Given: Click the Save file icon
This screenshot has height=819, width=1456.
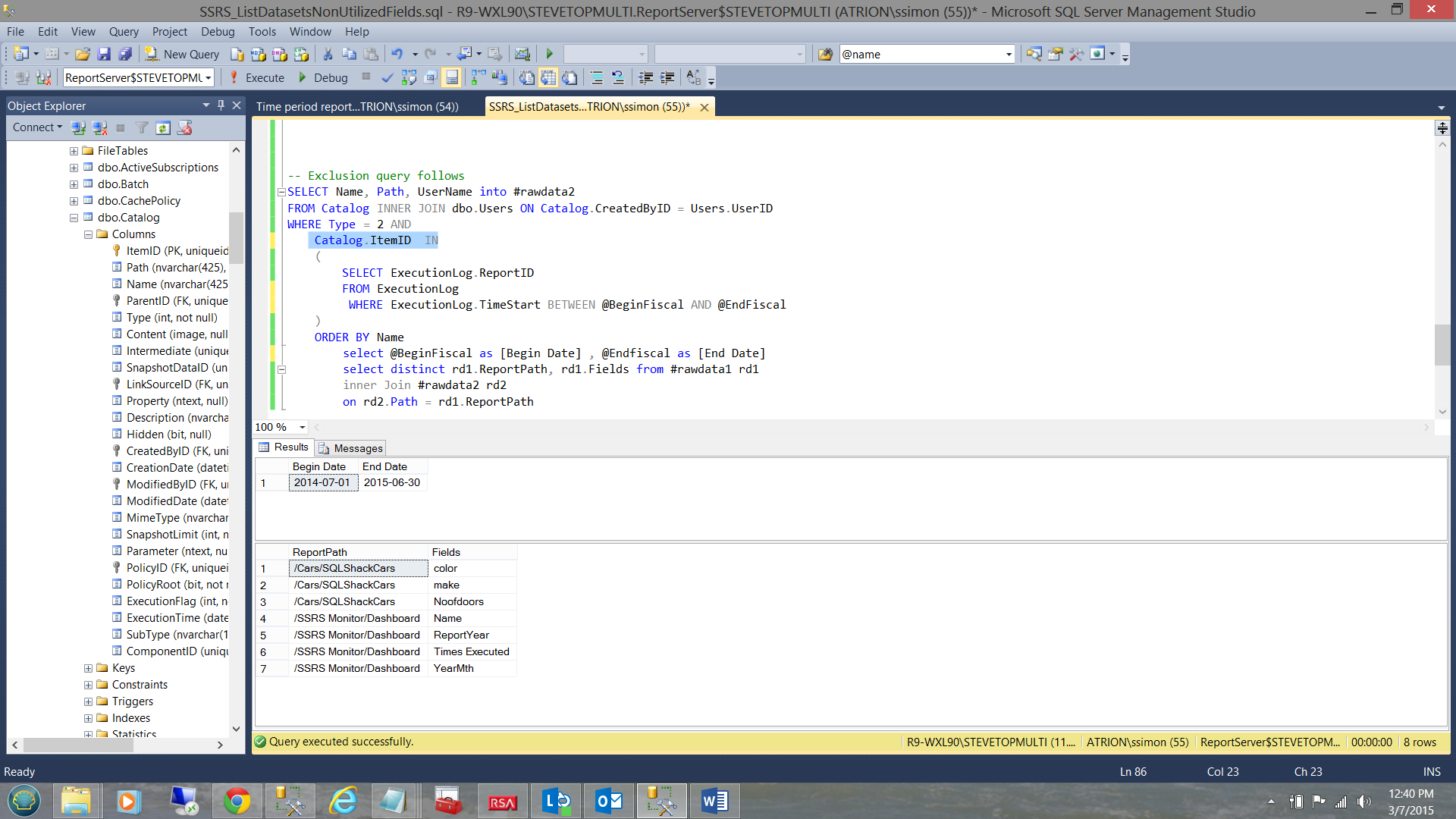Looking at the screenshot, I should (104, 54).
